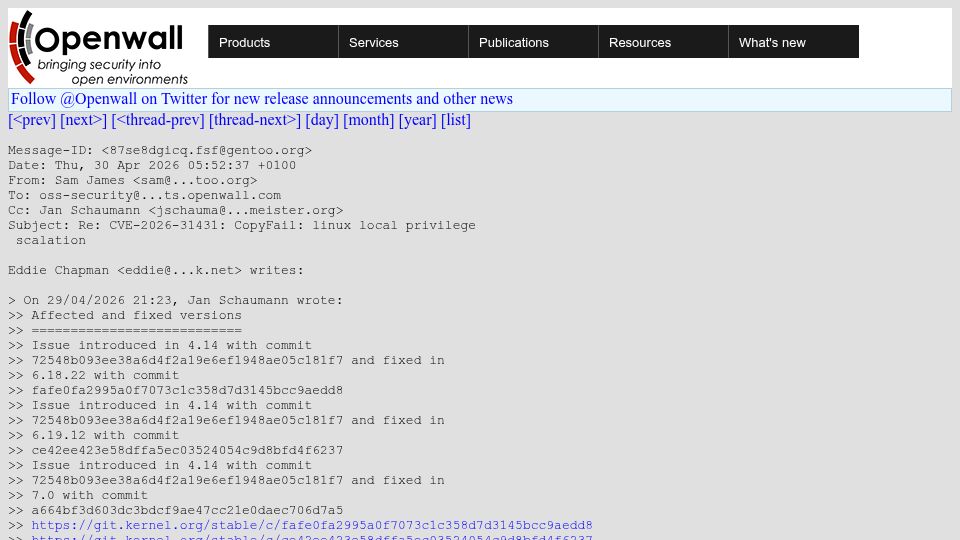
Task: Open the Products menu
Action: [273, 42]
